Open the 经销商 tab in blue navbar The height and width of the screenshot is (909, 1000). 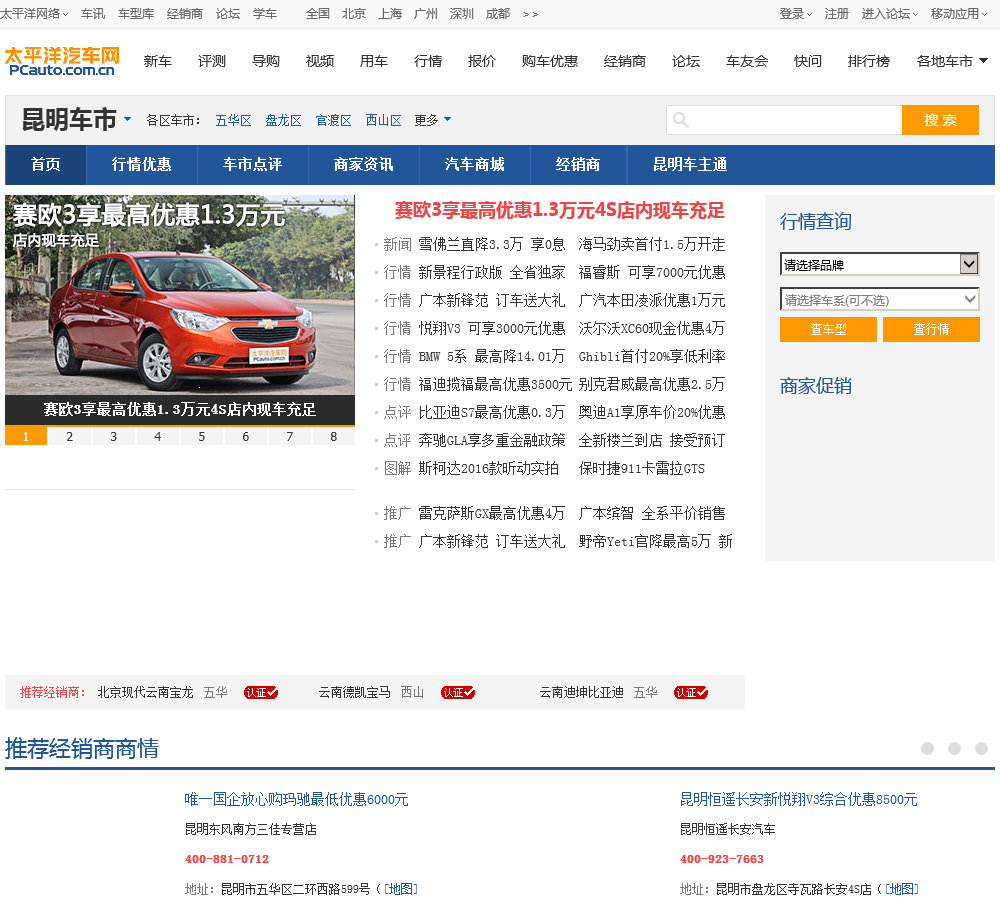578,165
